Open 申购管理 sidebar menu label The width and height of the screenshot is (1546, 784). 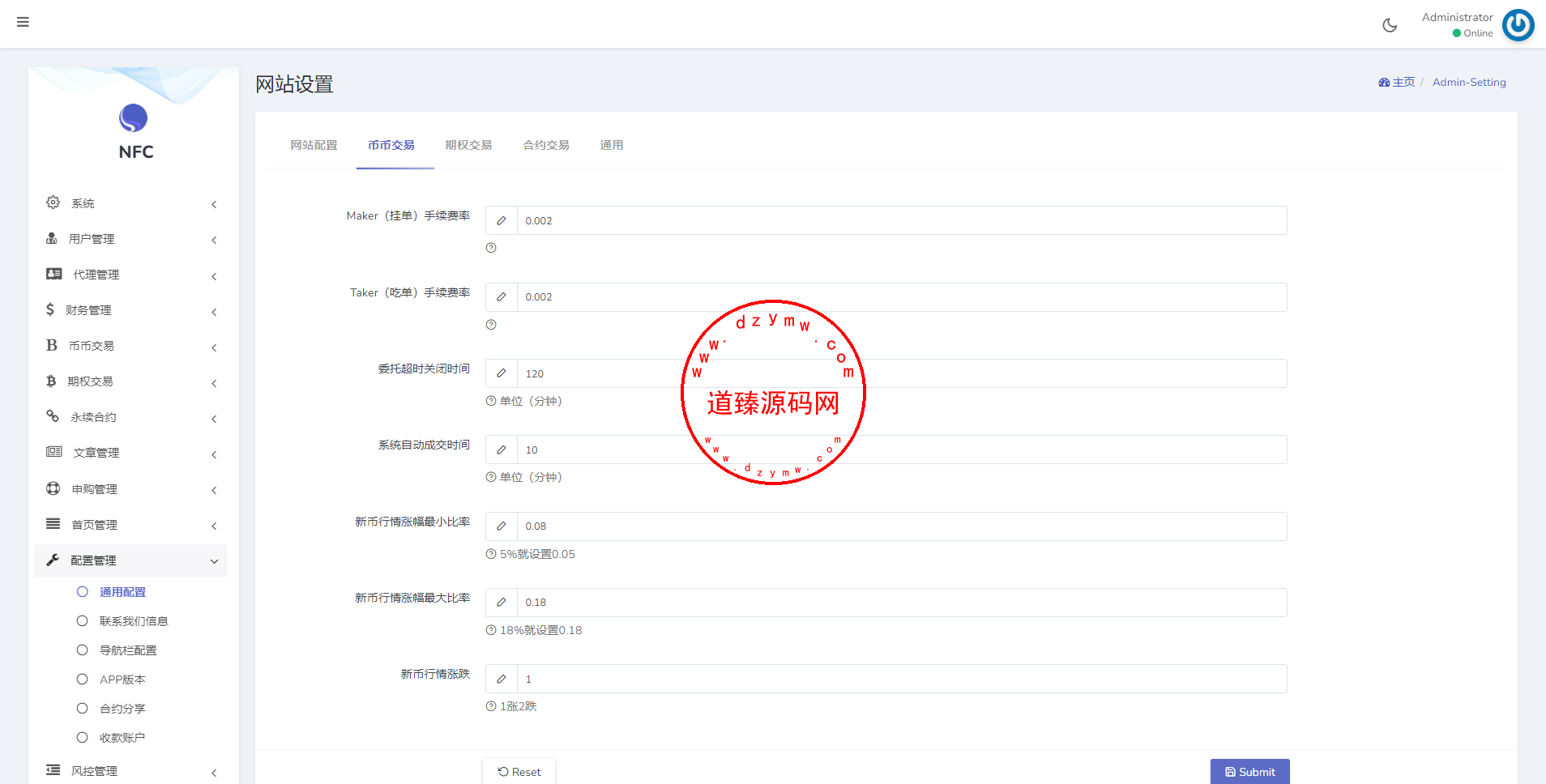95,489
